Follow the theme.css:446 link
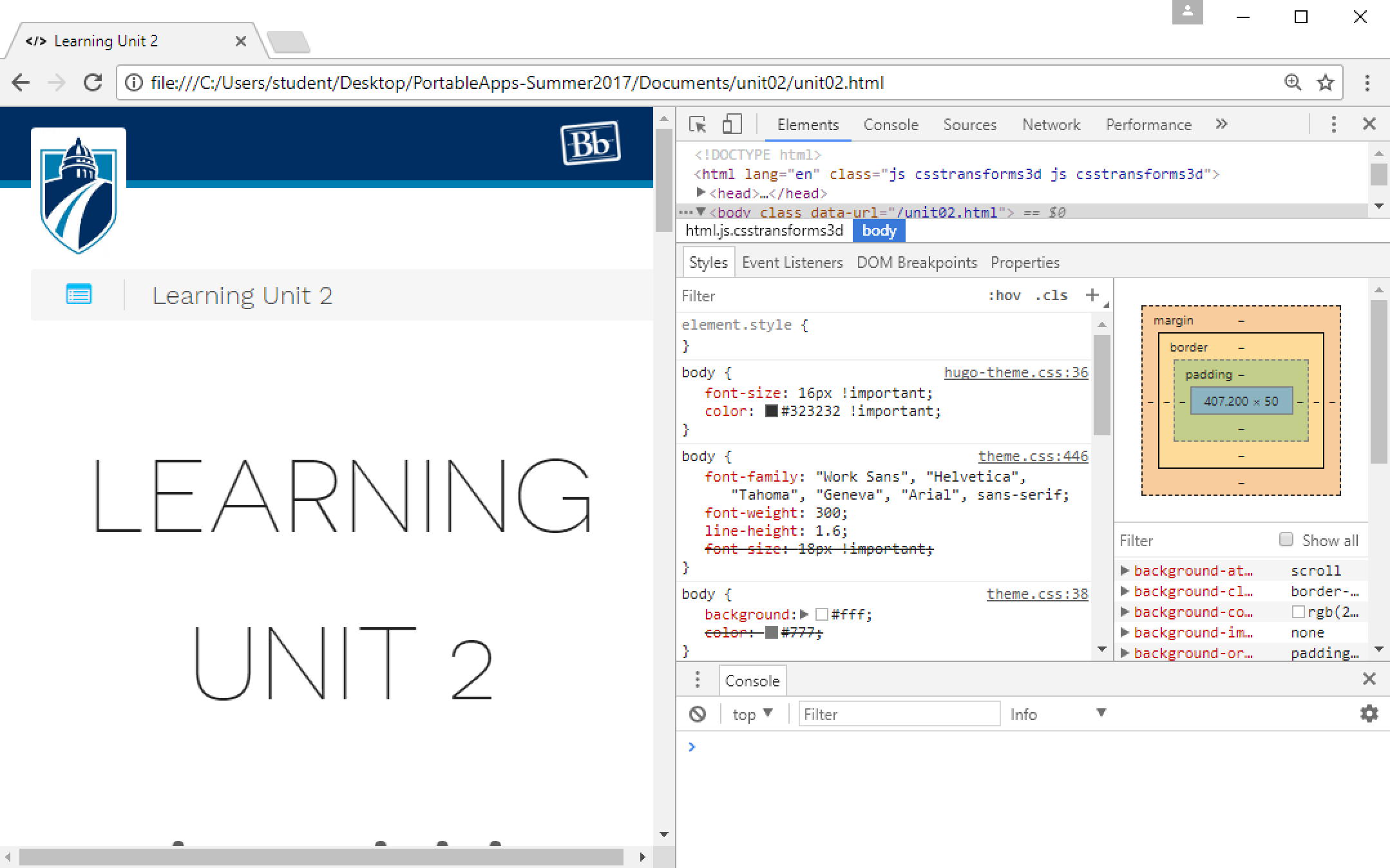This screenshot has height=868, width=1390. tap(1033, 455)
